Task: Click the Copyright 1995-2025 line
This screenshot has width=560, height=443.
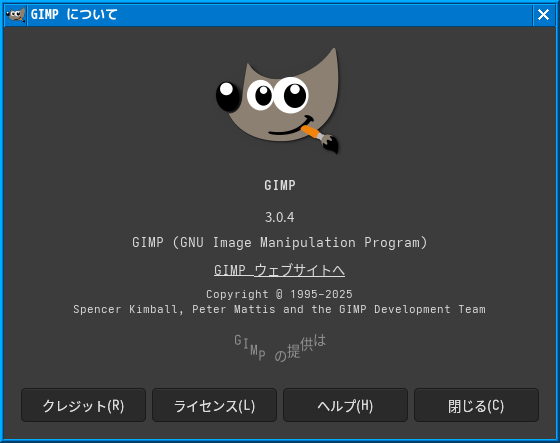Action: pyautogui.click(x=279, y=294)
